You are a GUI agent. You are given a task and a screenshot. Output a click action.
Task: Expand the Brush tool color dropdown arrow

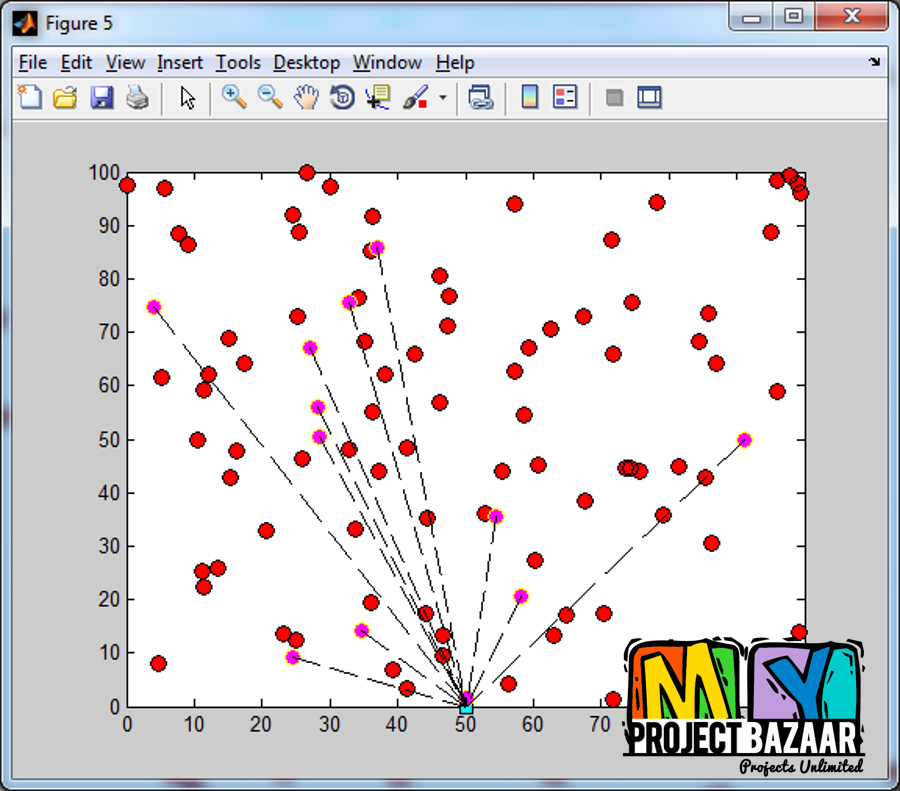[x=442, y=98]
